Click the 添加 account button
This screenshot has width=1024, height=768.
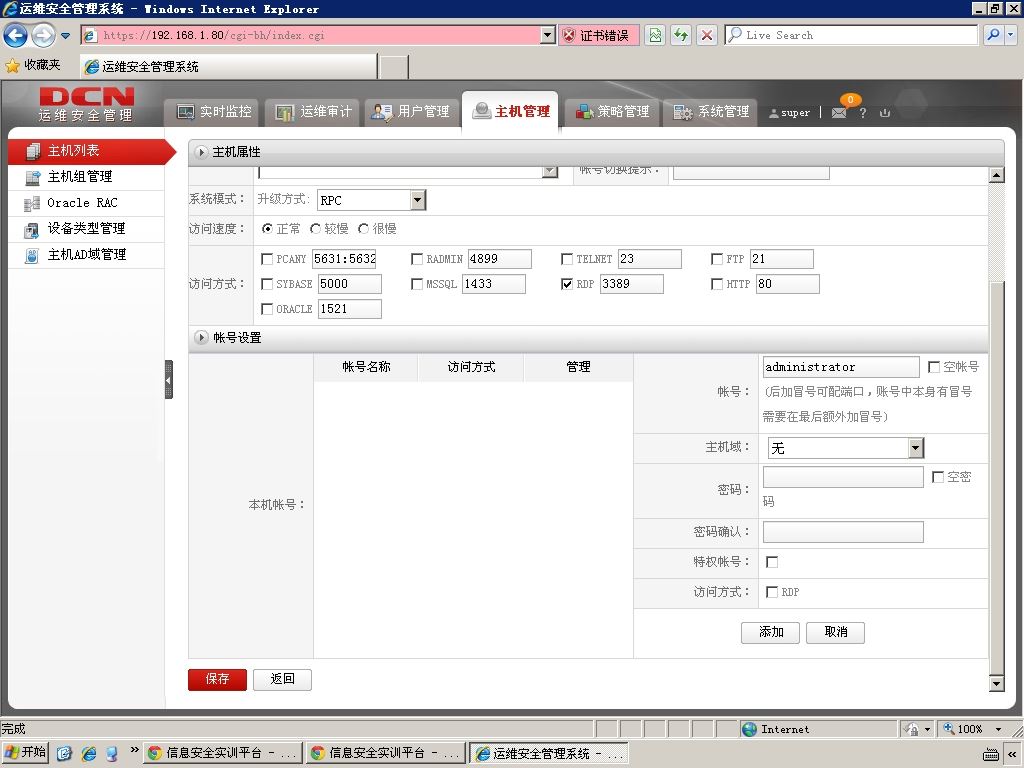coord(771,633)
